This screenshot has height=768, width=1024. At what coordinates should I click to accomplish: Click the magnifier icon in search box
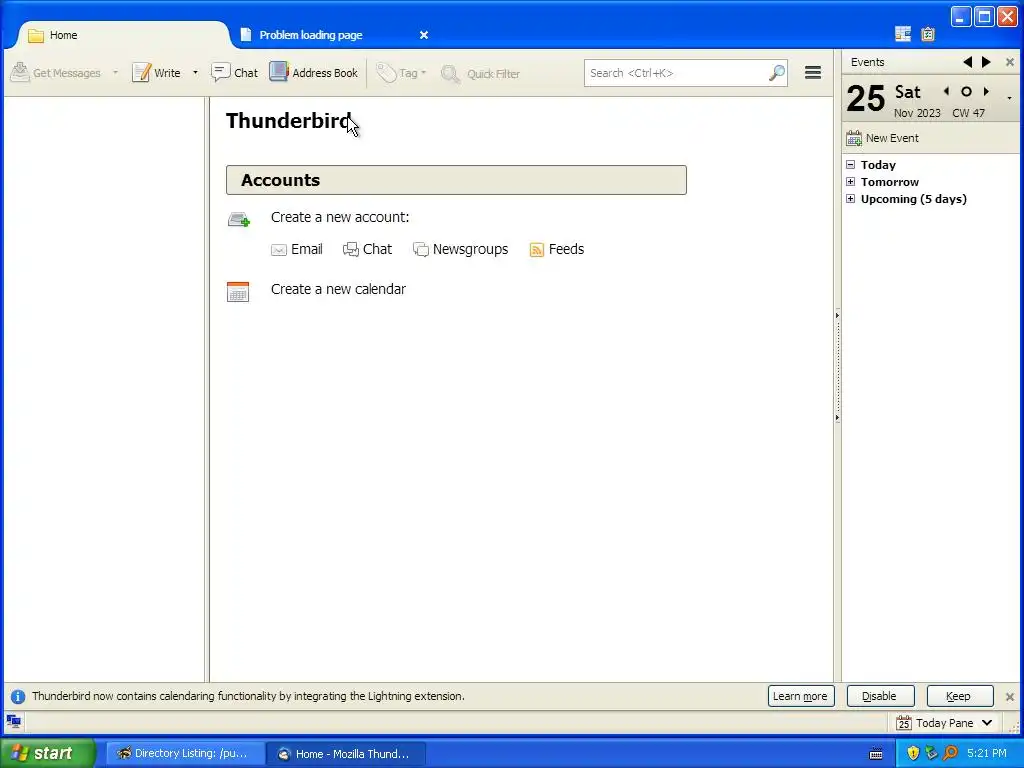coord(776,73)
